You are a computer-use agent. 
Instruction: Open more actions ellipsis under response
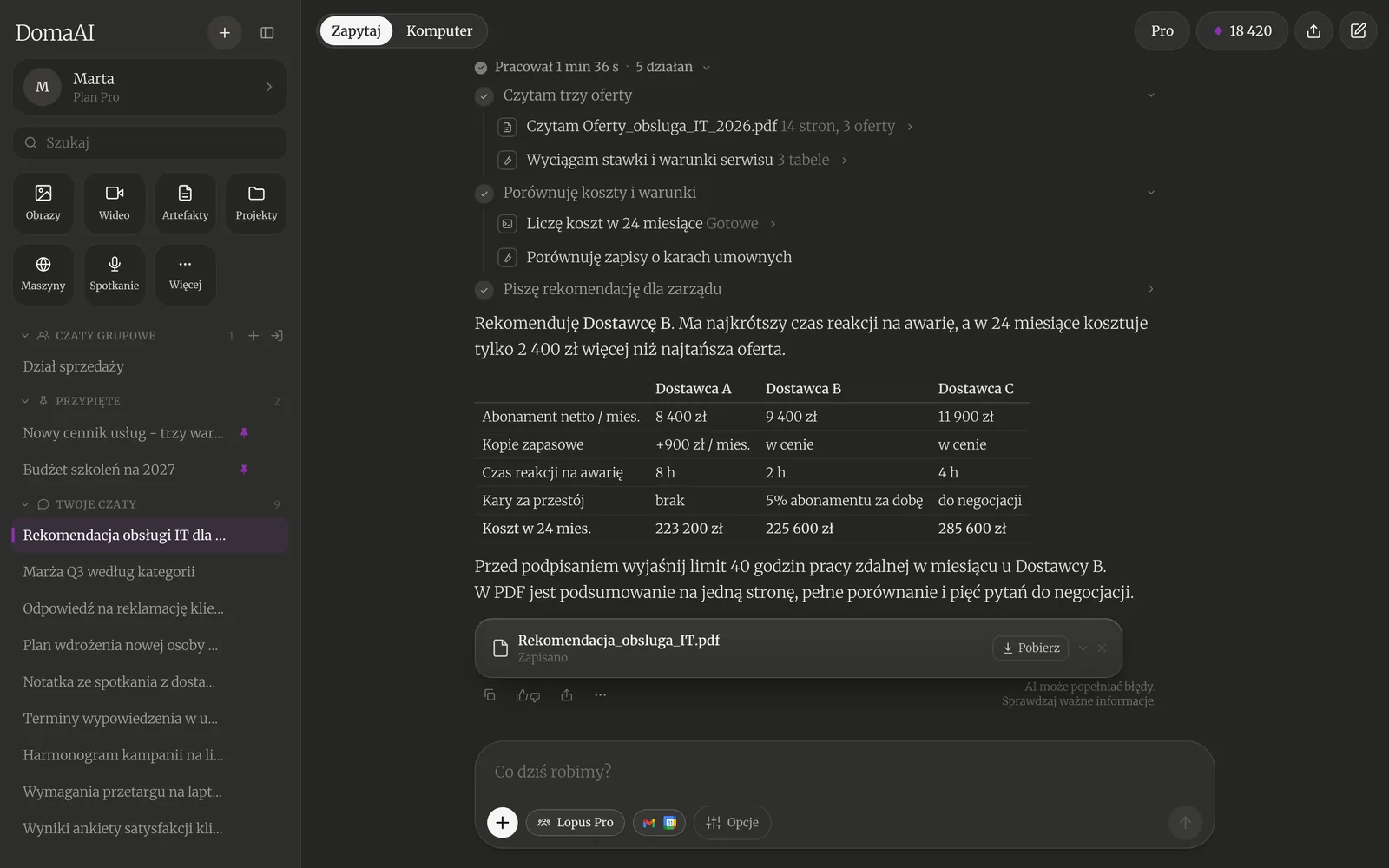[600, 695]
